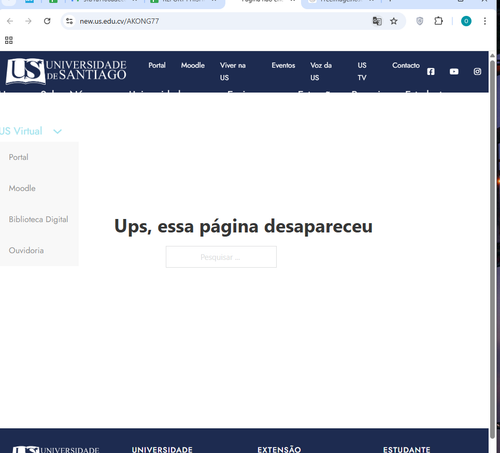Screen dimensions: 500x453
Task: Reload the current page
Action: click(47, 21)
